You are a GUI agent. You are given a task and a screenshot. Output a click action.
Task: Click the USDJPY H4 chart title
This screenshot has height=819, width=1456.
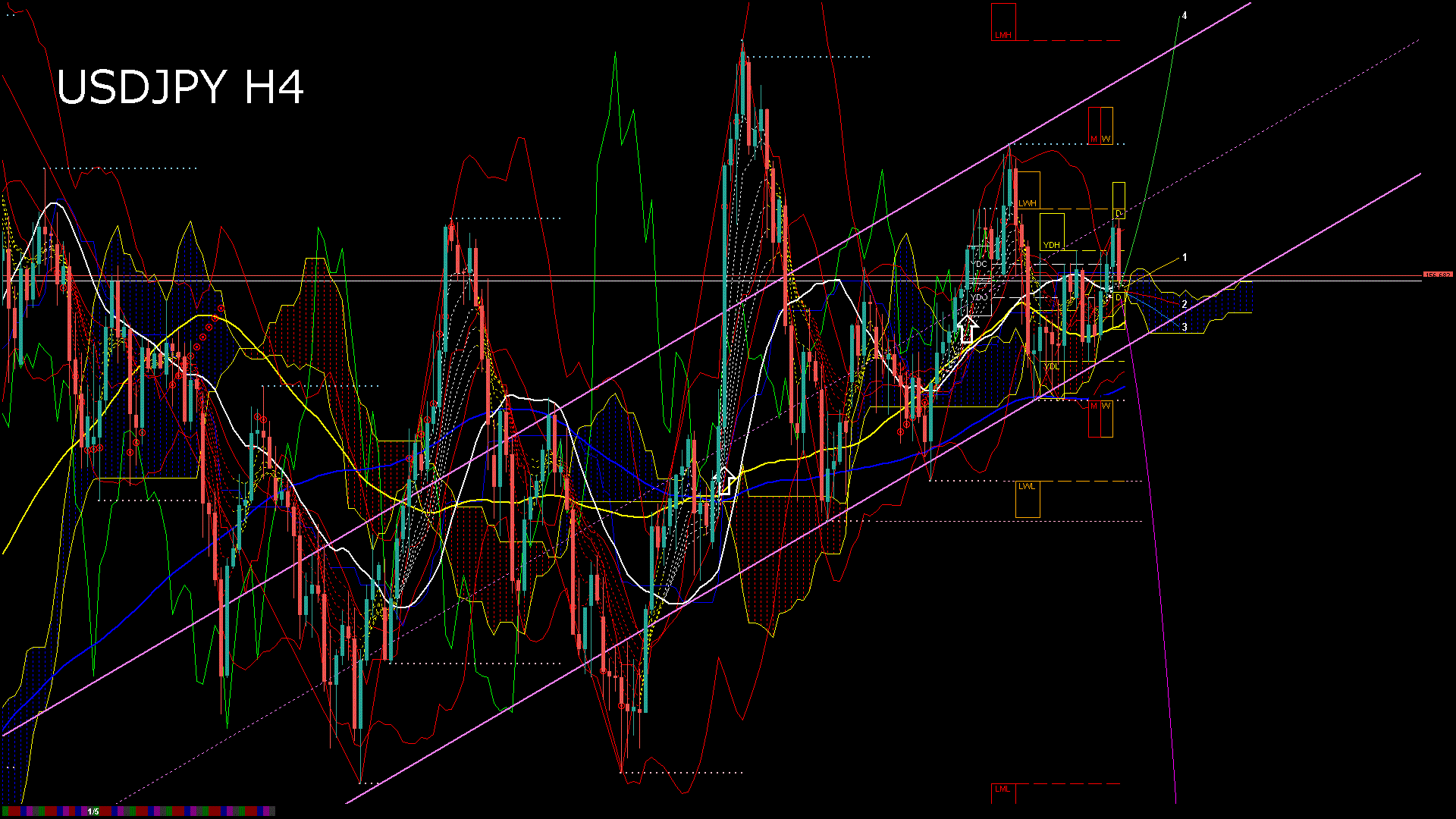180,87
